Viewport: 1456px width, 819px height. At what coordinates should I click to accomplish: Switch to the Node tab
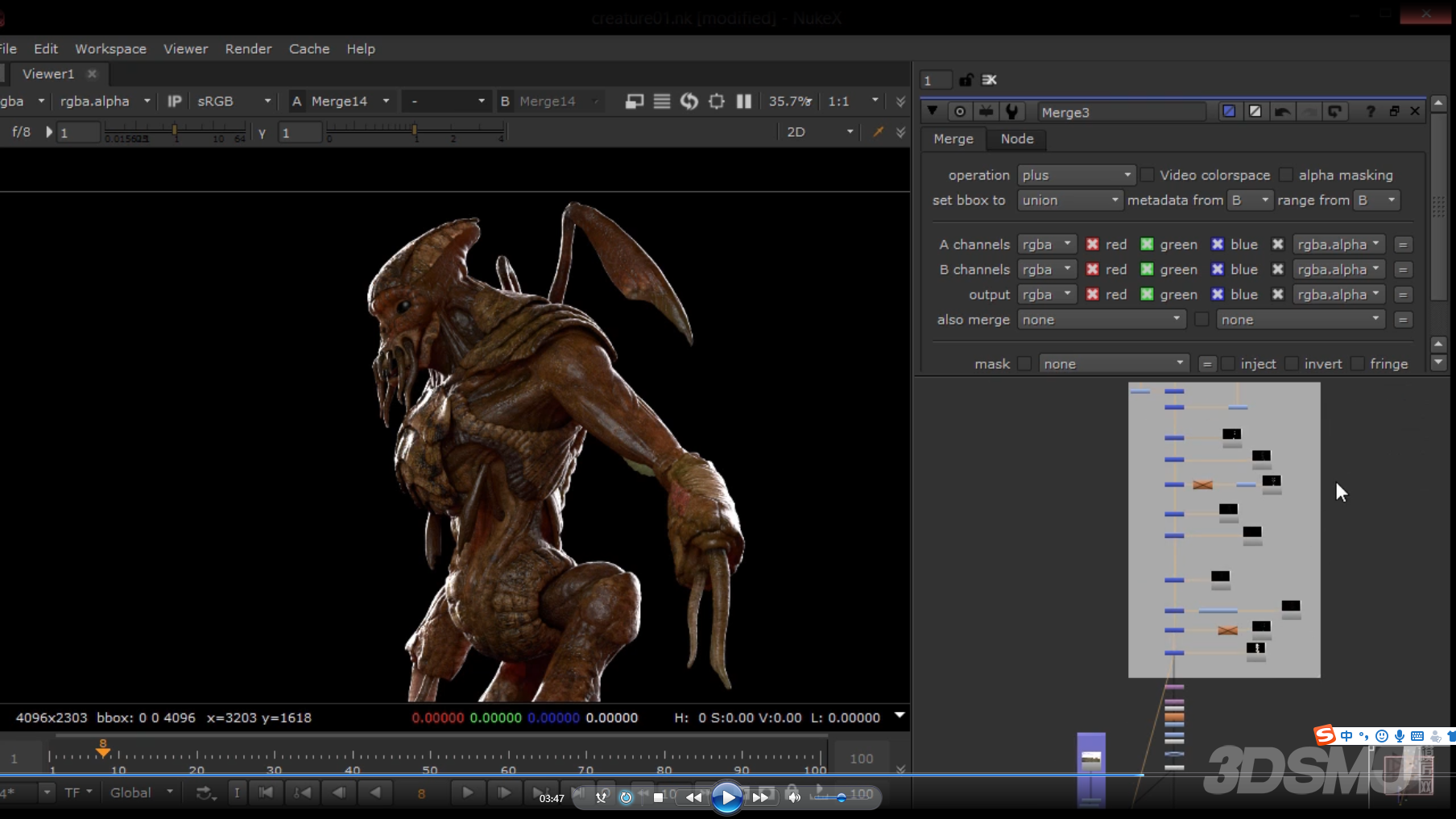(x=1017, y=139)
